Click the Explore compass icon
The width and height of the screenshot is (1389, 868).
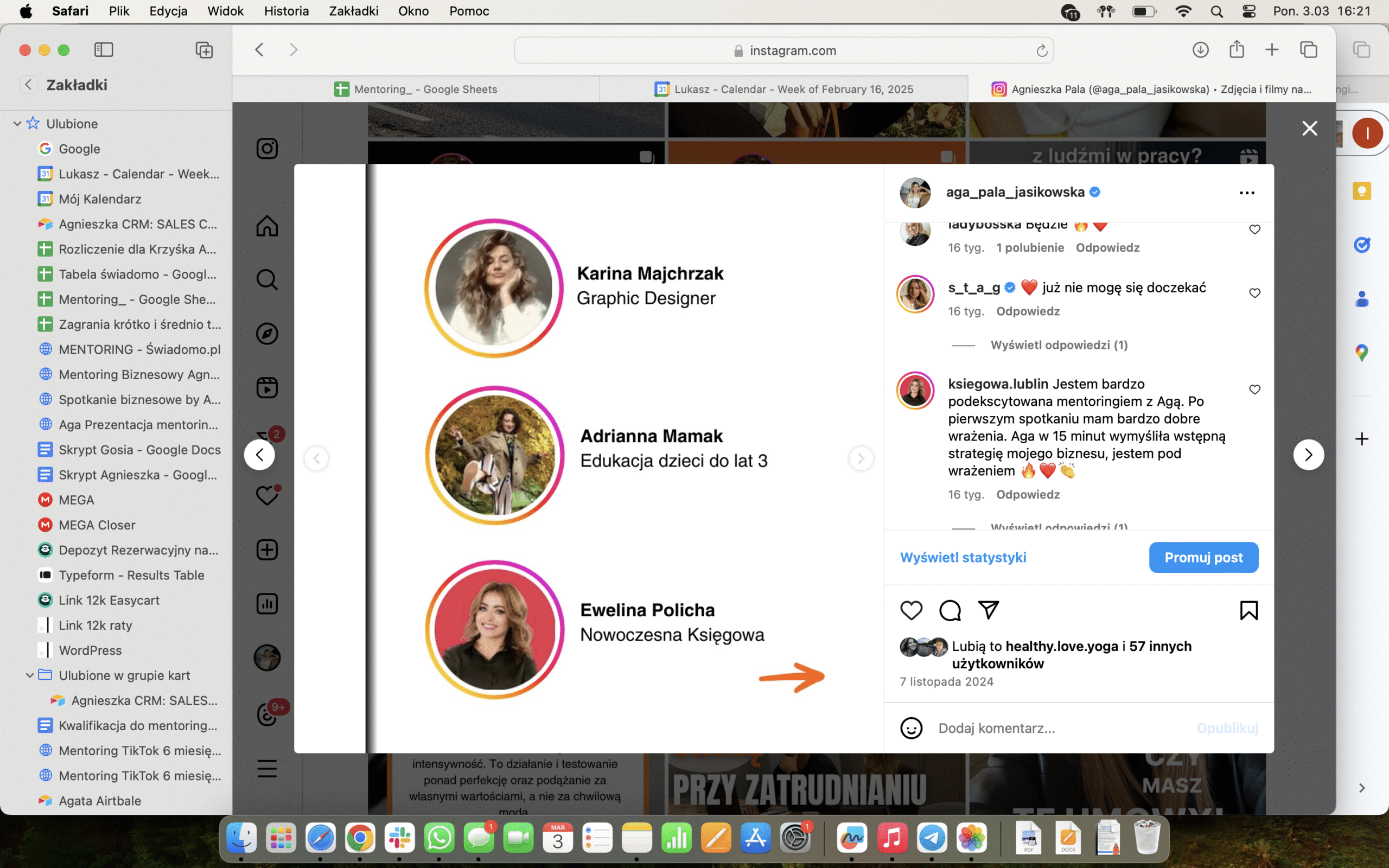[267, 334]
